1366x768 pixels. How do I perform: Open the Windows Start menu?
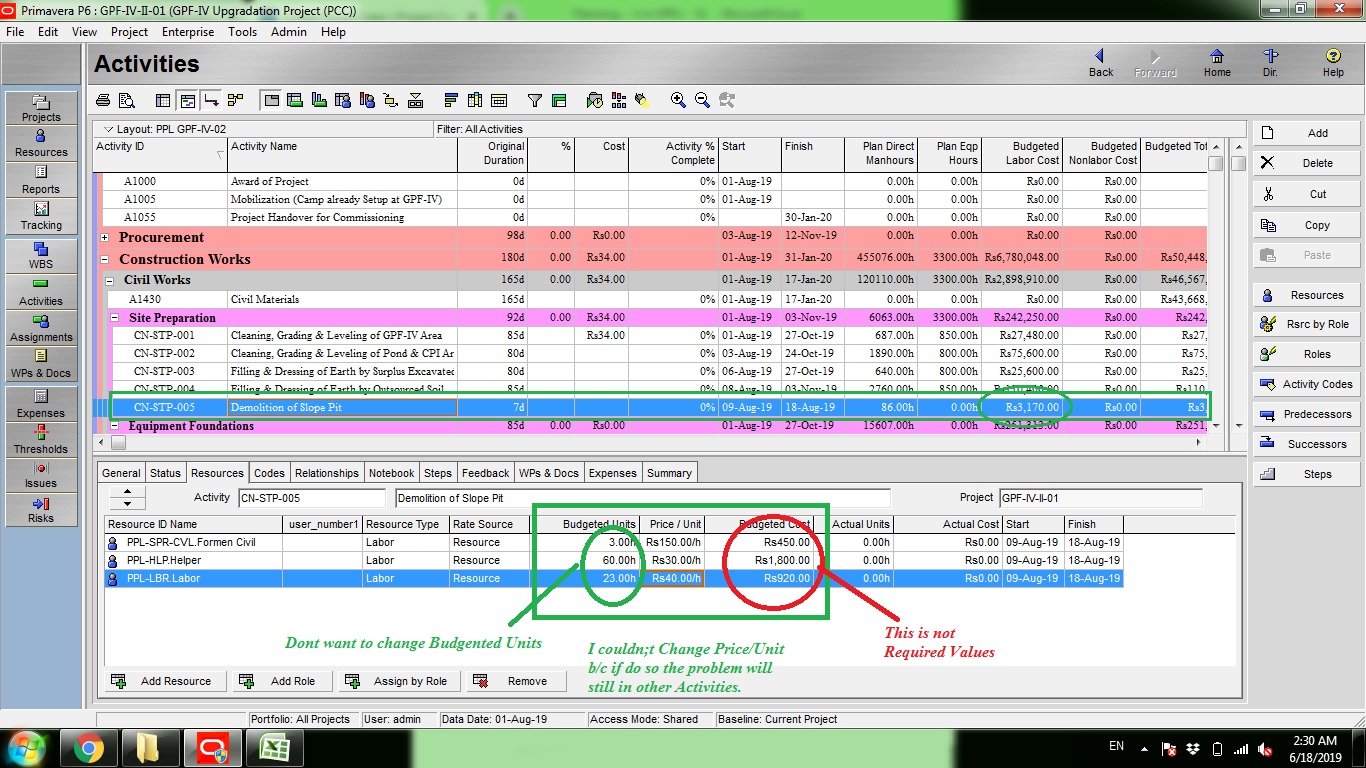25,748
